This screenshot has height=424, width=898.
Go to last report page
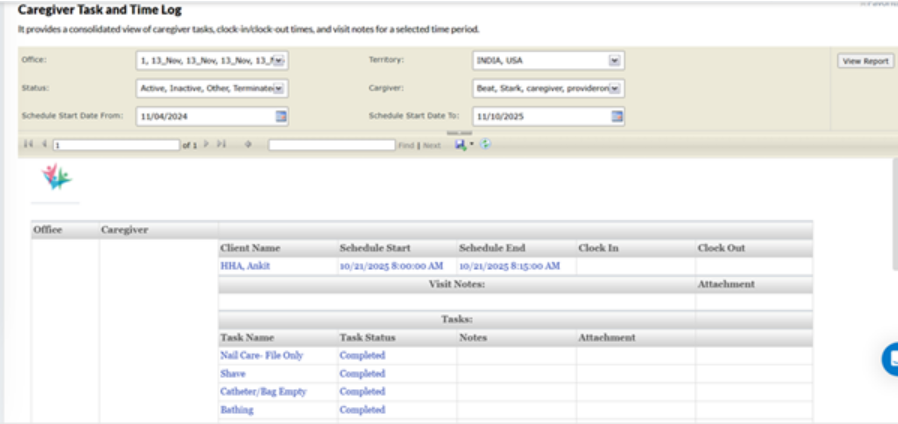(x=222, y=144)
